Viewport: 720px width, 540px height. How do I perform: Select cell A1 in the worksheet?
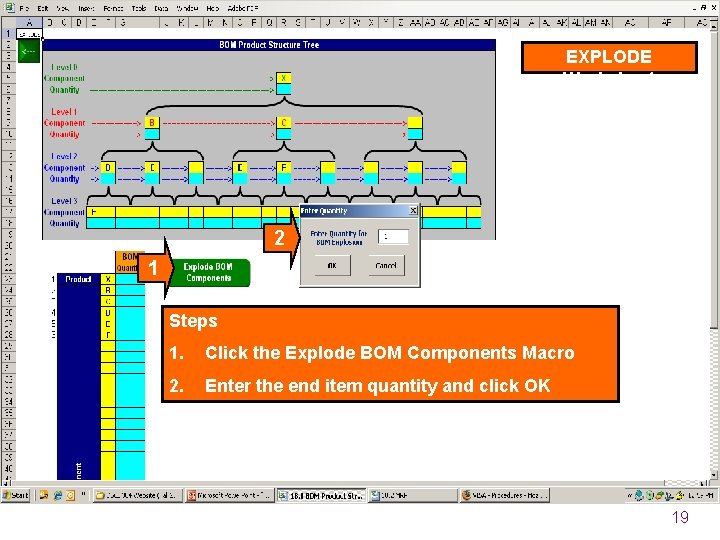coord(29,34)
